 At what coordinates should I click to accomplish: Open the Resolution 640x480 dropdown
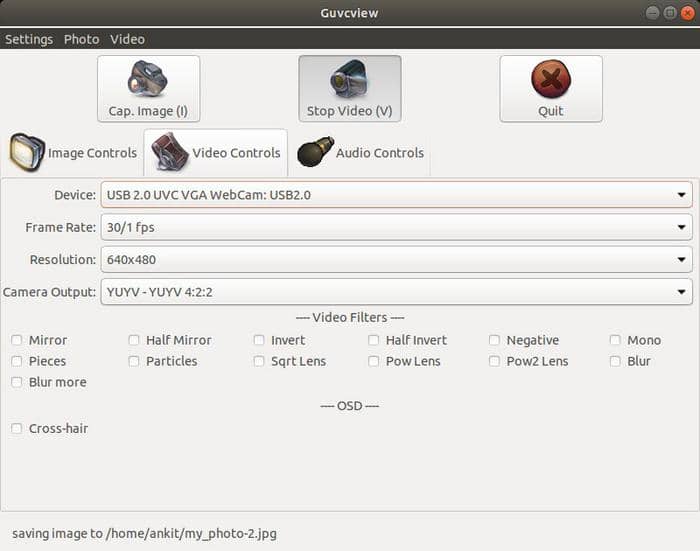pyautogui.click(x=396, y=259)
